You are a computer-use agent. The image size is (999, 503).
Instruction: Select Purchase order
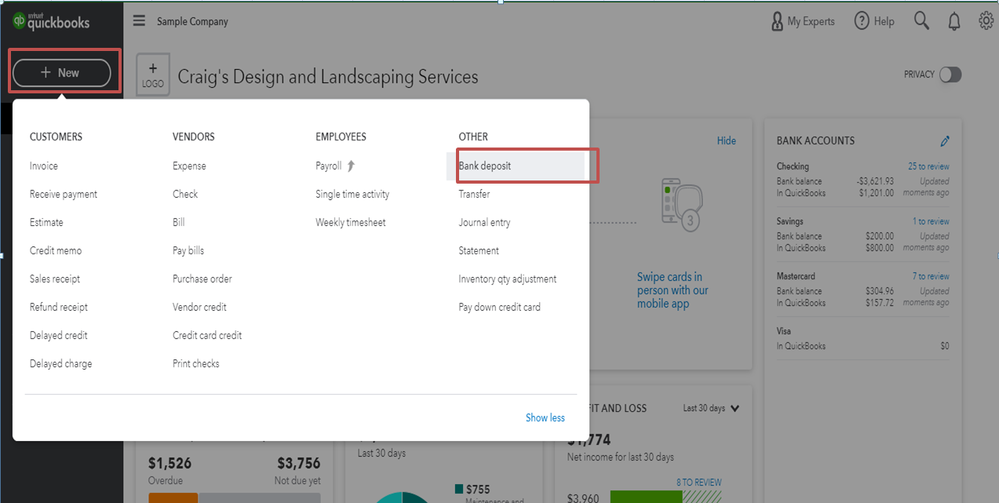[202, 279]
